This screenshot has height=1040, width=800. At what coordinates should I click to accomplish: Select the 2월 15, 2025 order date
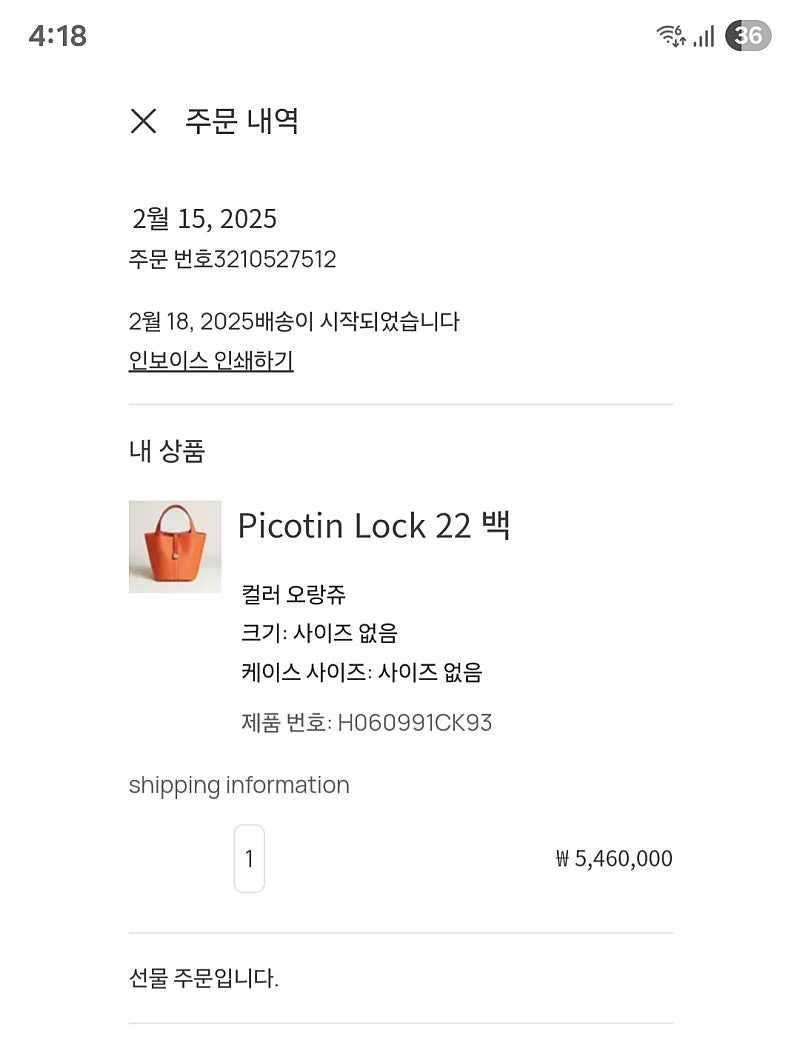click(x=204, y=219)
